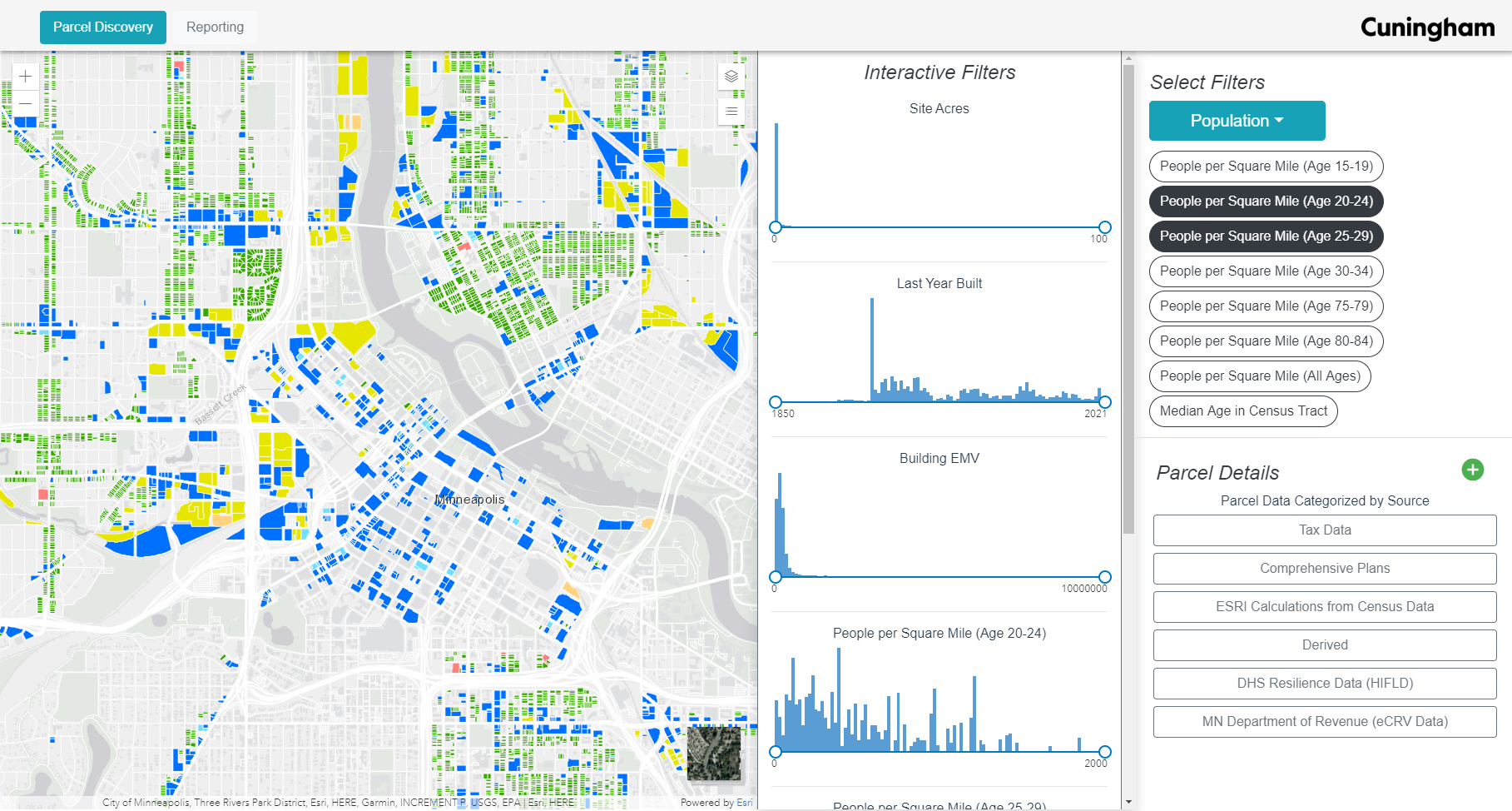Switch basemap using satellite imagery thumbnail
Image resolution: width=1512 pixels, height=811 pixels.
tap(714, 754)
